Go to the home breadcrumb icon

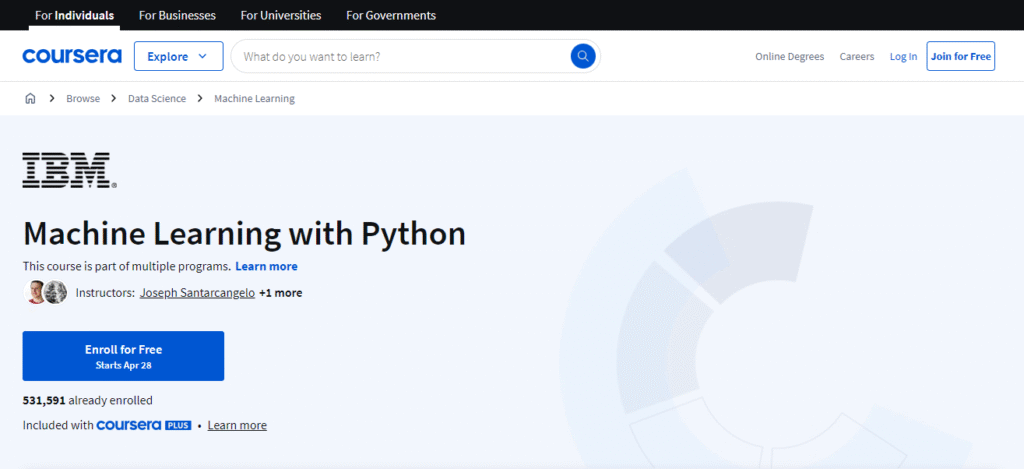point(30,99)
